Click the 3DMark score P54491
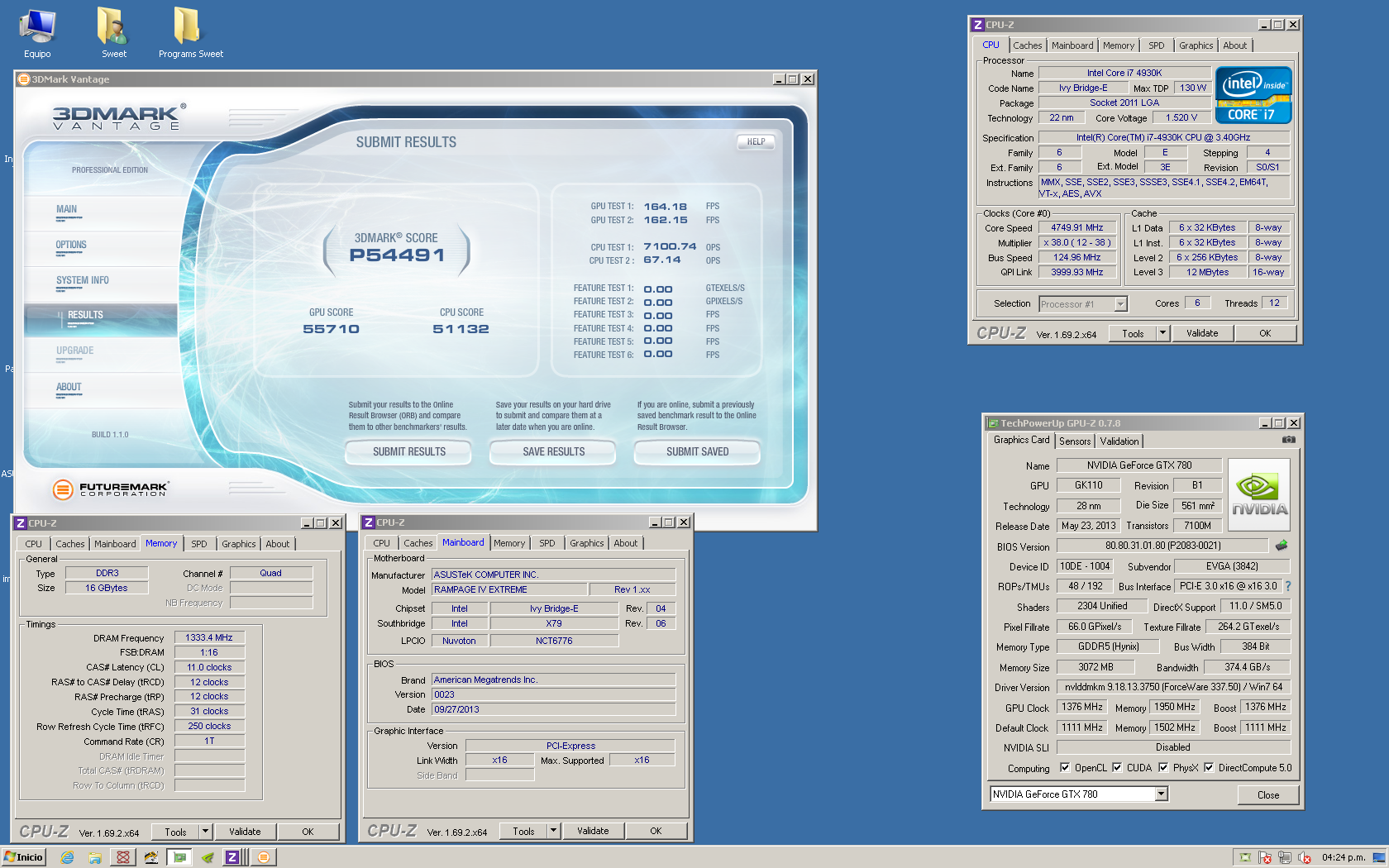Screen dimensions: 1389x868 coord(397,255)
